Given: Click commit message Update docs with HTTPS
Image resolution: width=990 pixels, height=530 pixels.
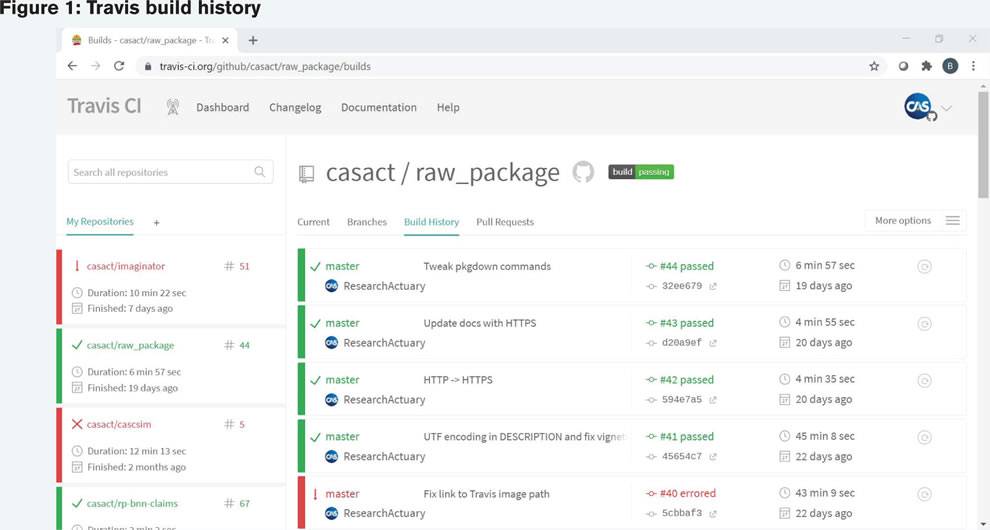Looking at the screenshot, I should coord(479,323).
